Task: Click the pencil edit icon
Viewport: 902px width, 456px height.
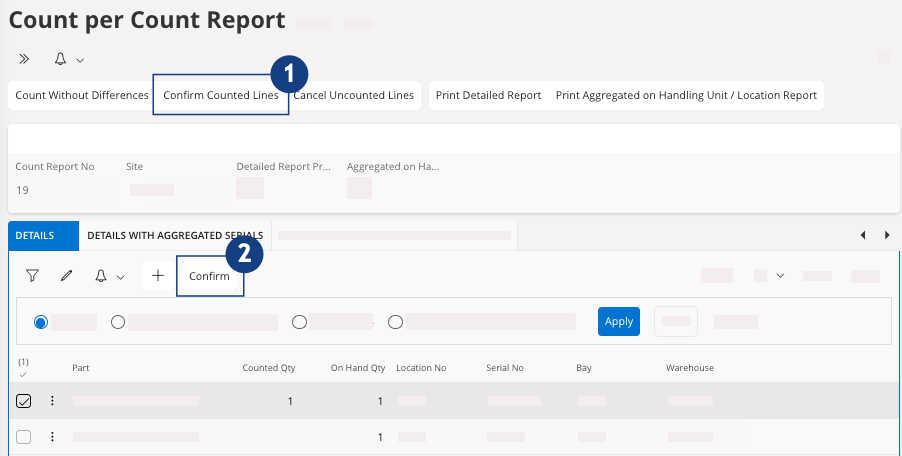Action: (x=67, y=276)
